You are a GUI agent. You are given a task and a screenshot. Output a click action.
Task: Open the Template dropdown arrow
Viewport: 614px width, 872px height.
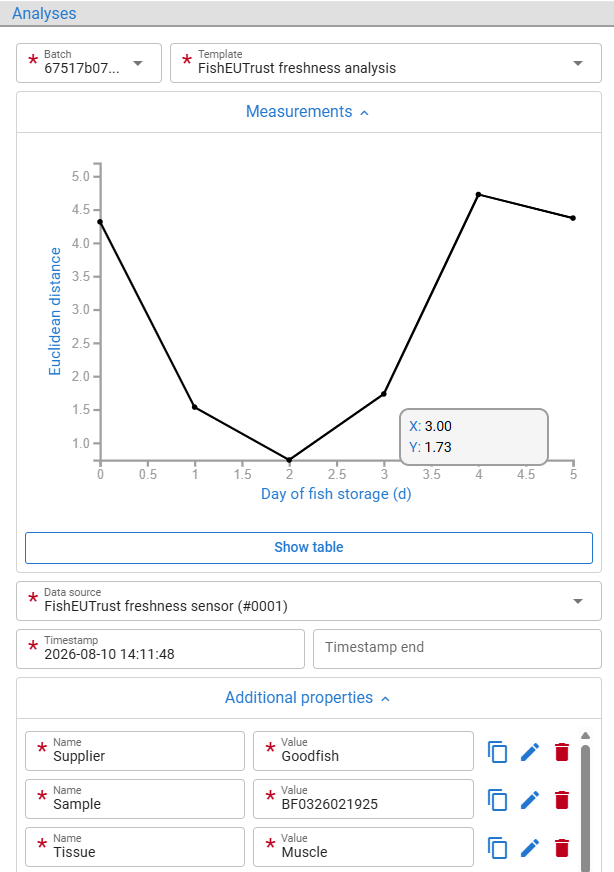[578, 63]
